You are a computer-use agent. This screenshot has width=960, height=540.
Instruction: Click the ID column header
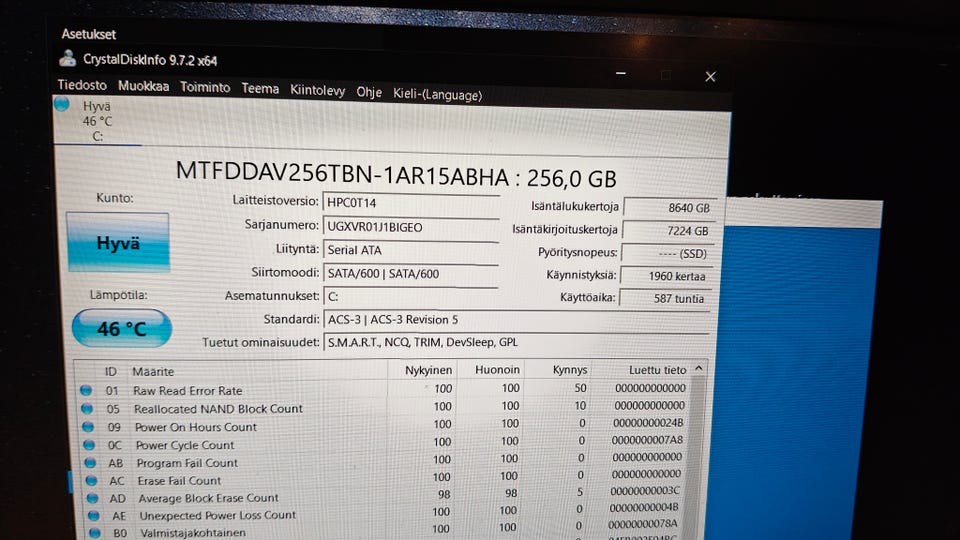[x=110, y=371]
